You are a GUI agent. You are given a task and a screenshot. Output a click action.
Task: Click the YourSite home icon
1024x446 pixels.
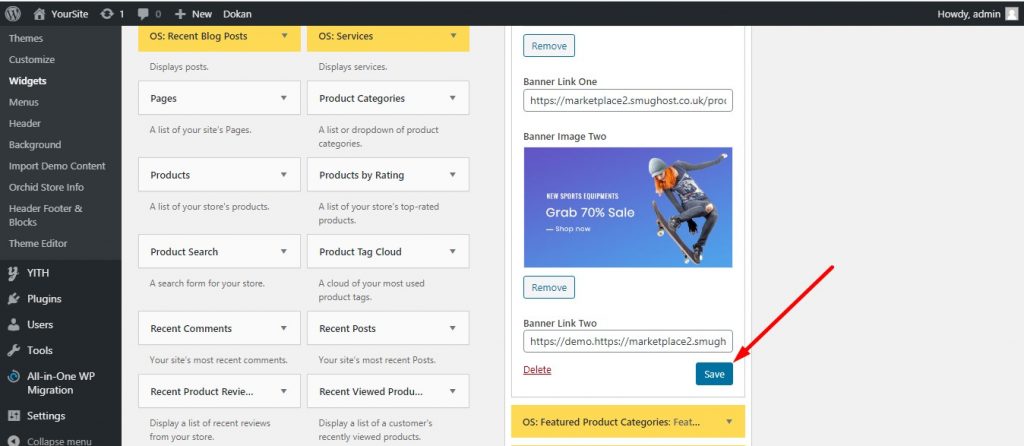coord(40,14)
